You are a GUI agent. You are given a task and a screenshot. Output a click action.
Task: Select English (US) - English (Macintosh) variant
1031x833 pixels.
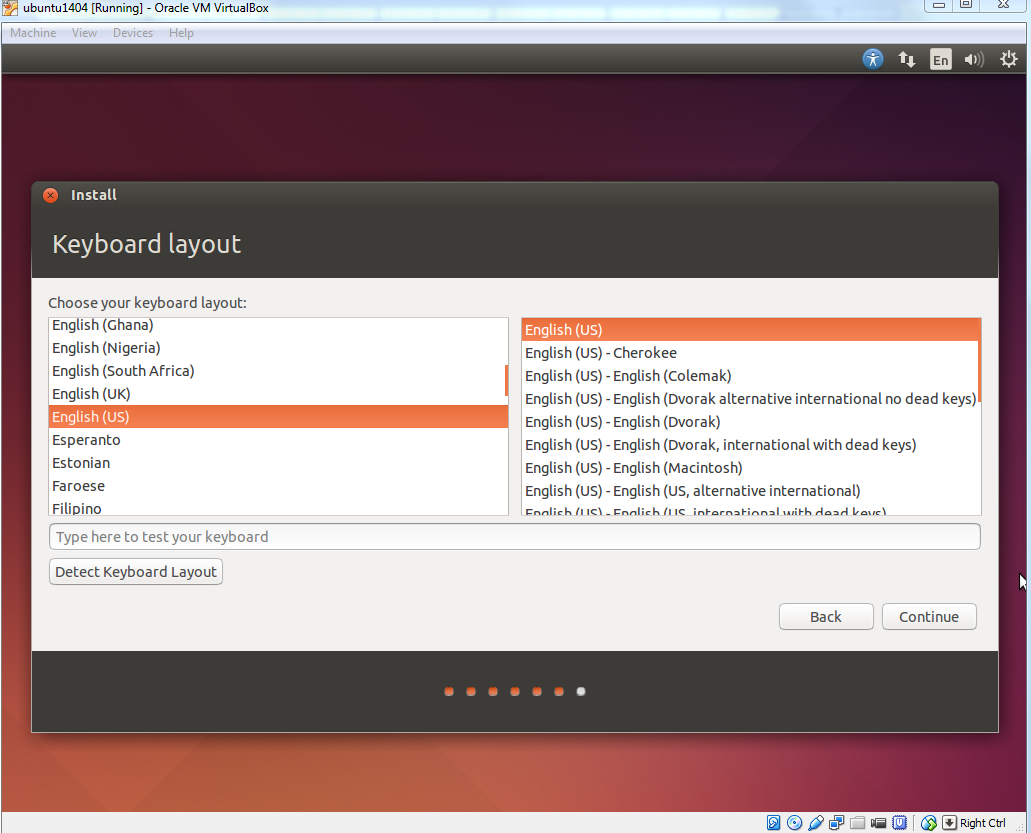(x=750, y=468)
